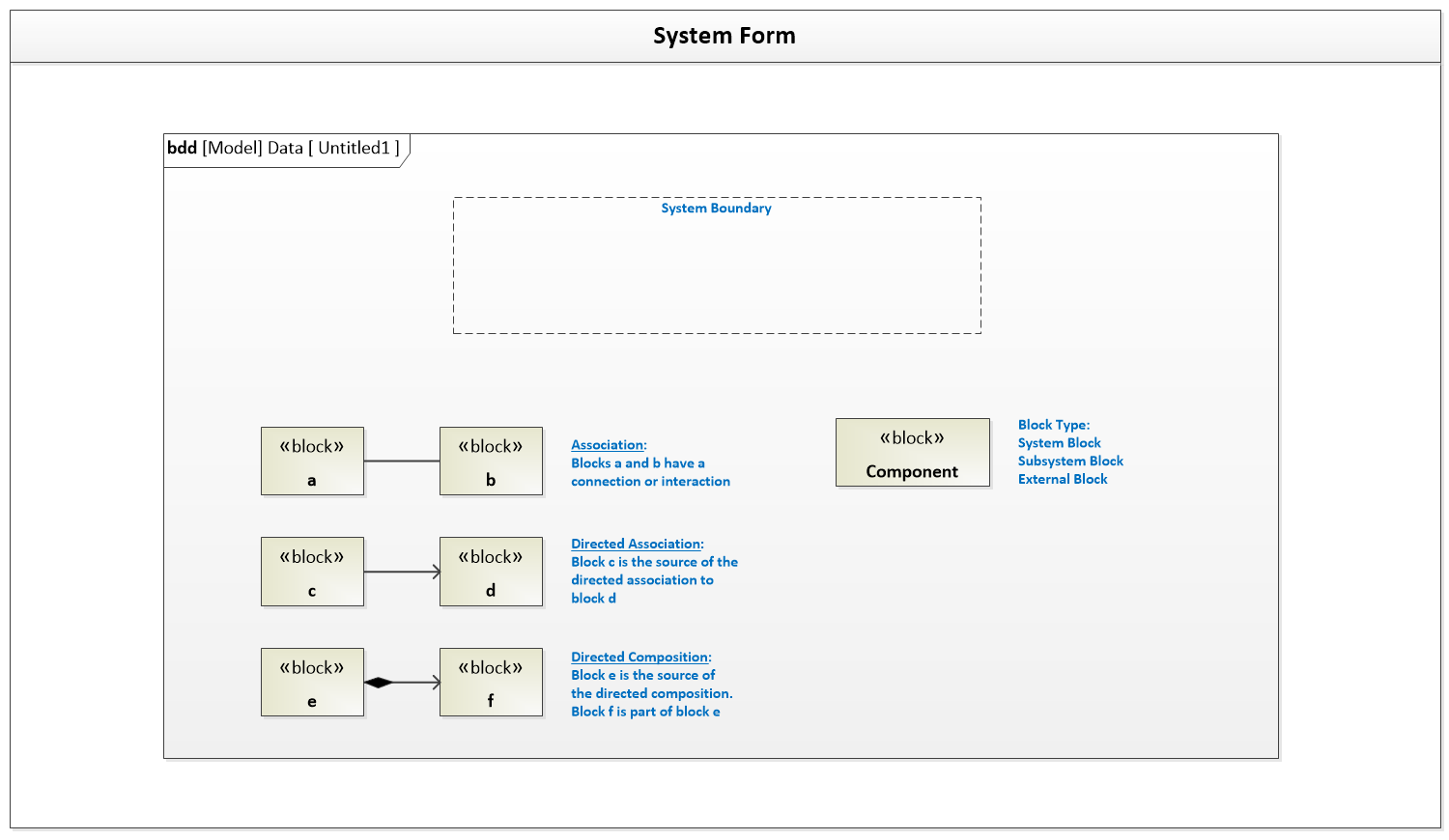The height and width of the screenshot is (840, 1449).
Task: Click the Subsystem Block text
Action: [x=1070, y=462]
